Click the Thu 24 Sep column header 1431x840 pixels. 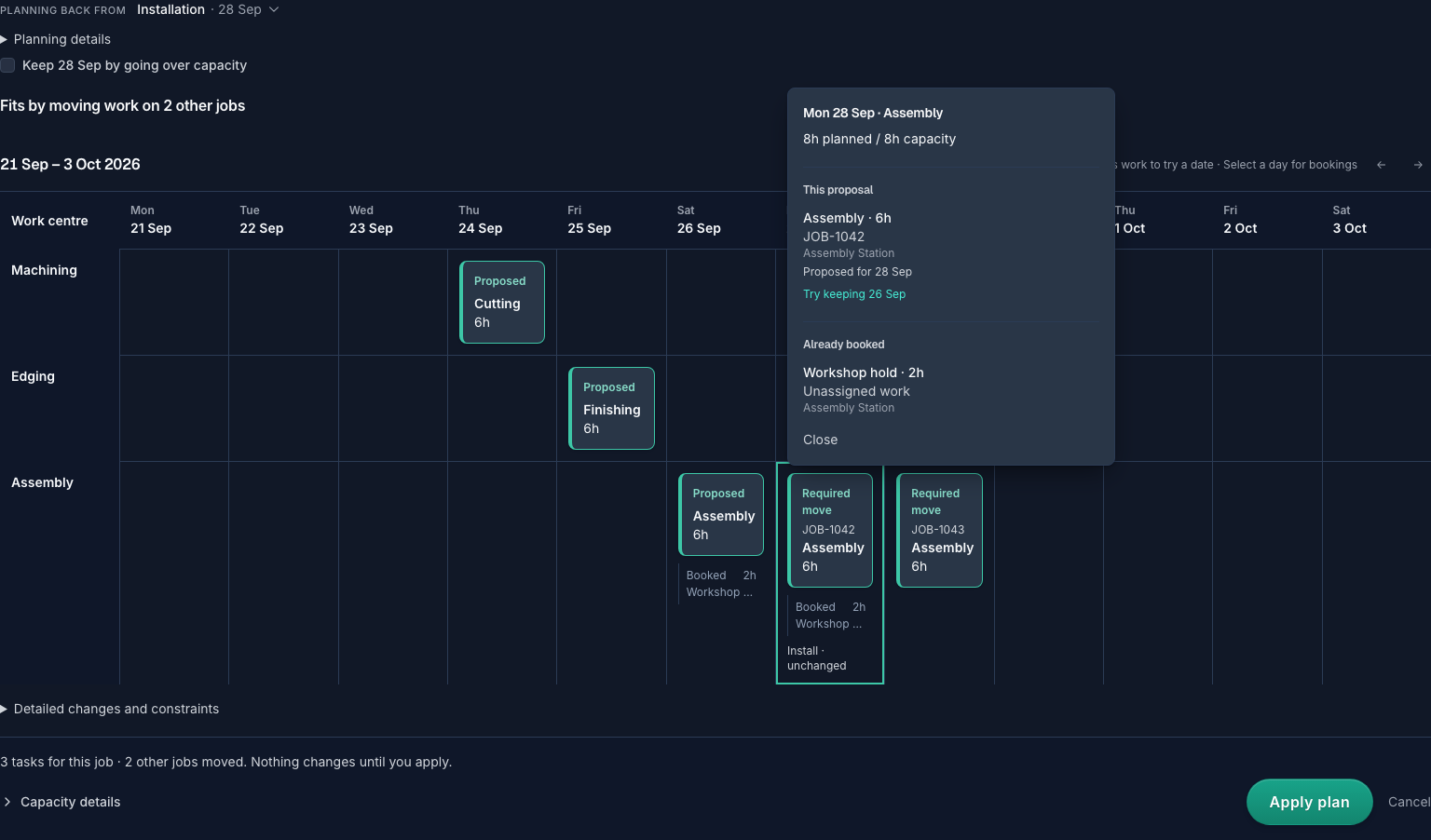(x=480, y=220)
